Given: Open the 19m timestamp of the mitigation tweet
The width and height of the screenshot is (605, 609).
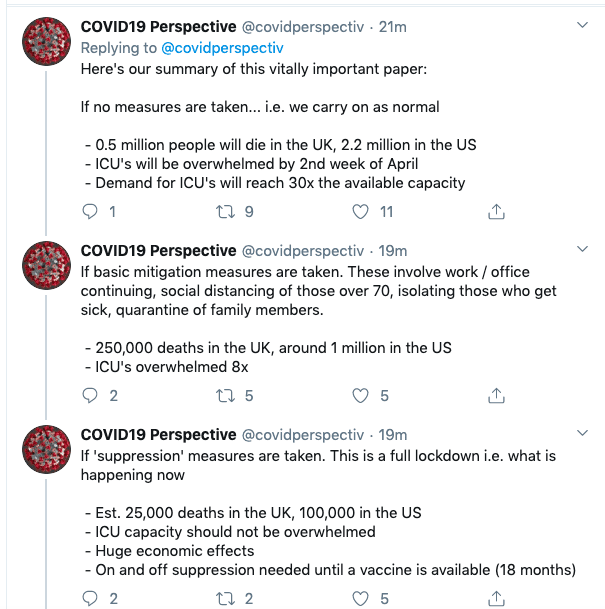Looking at the screenshot, I should 393,251.
